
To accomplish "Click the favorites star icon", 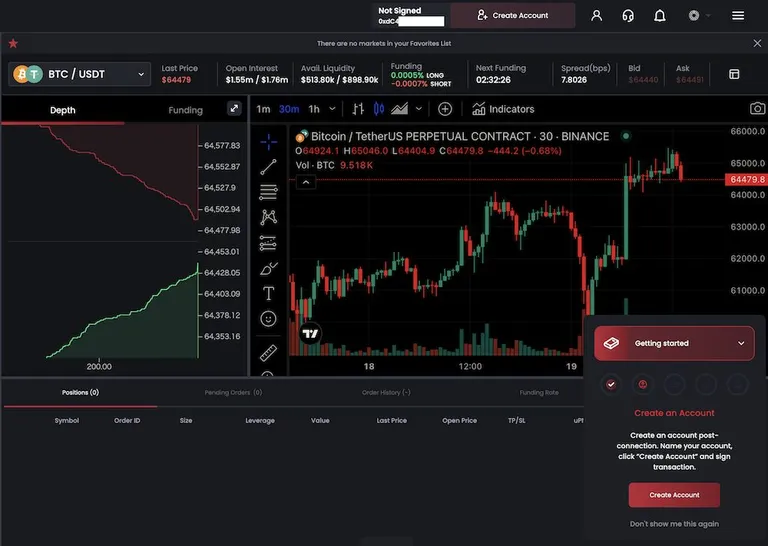I will pyautogui.click(x=13, y=44).
